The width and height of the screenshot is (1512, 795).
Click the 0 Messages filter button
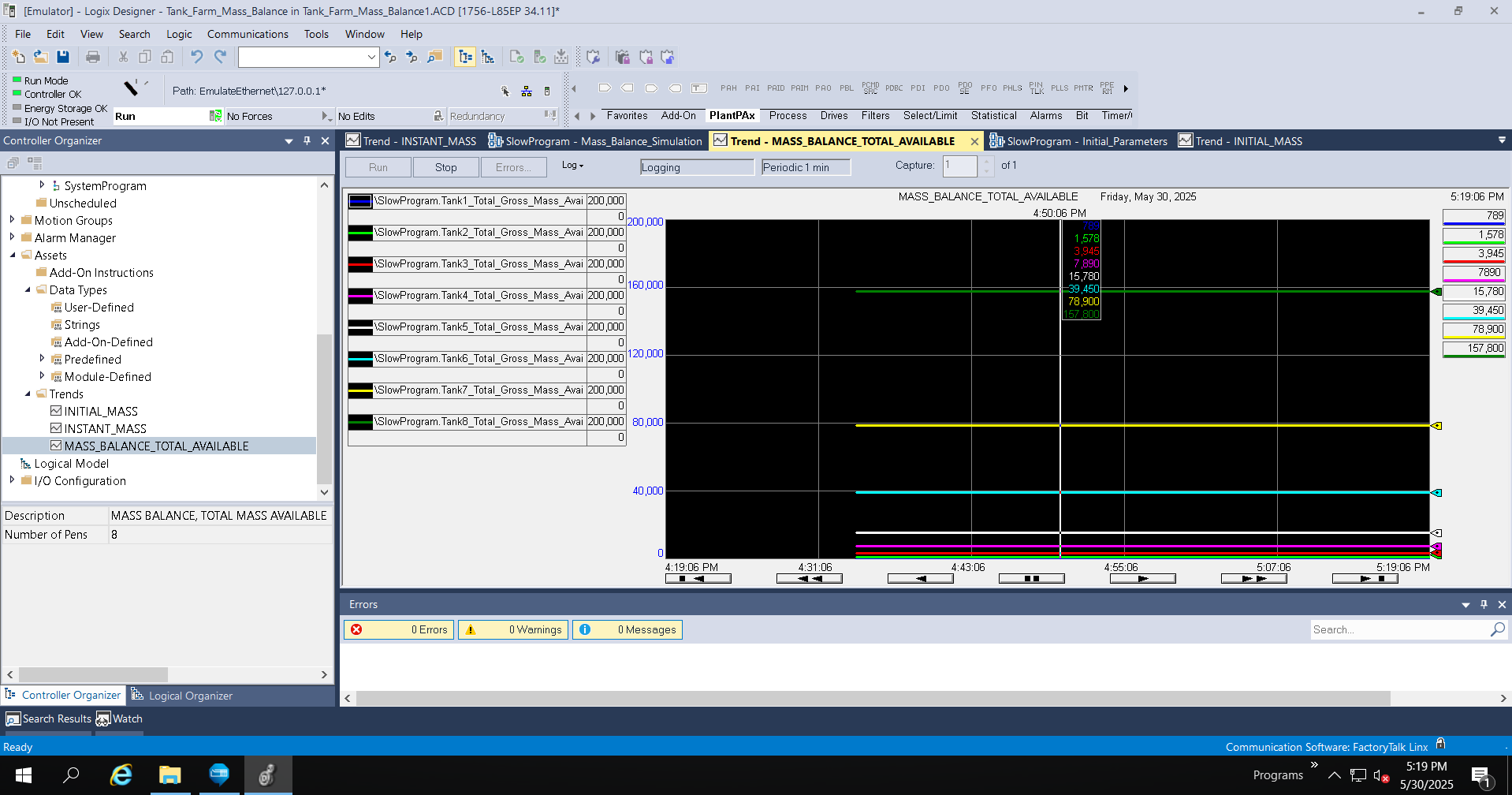(x=628, y=629)
